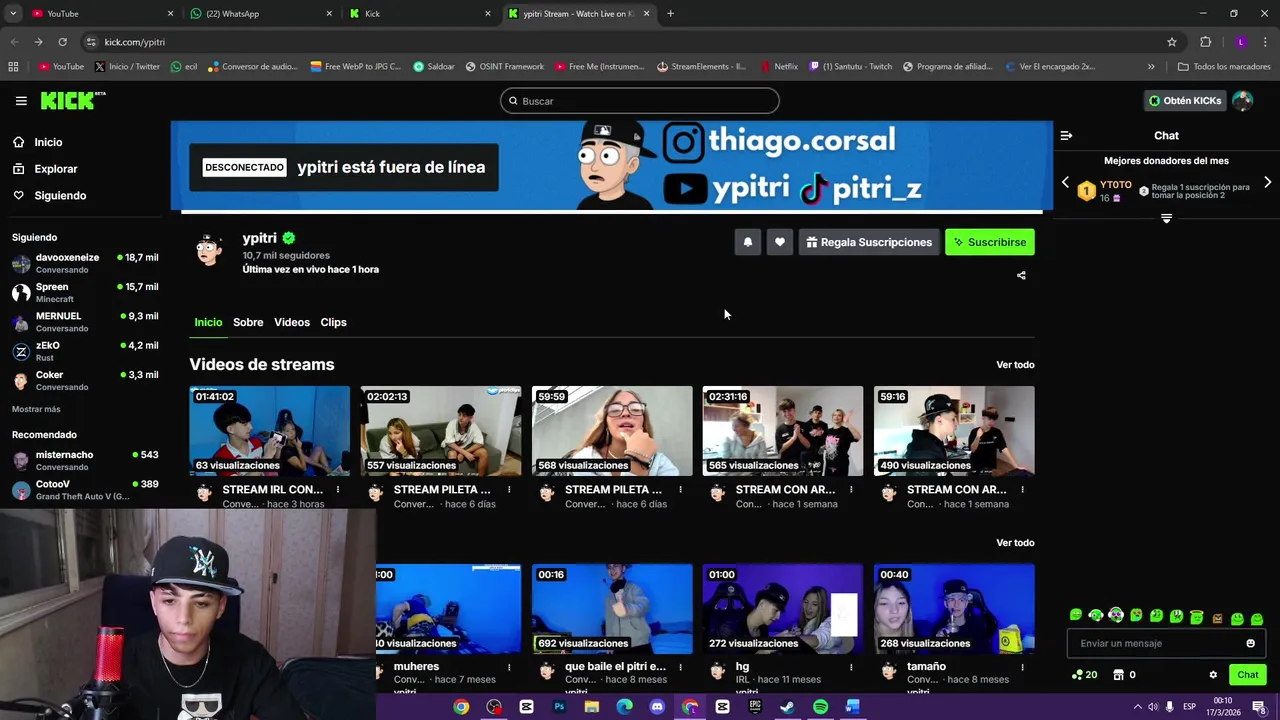This screenshot has width=1280, height=720.
Task: Open the user profile avatar at top right
Action: click(x=1242, y=101)
